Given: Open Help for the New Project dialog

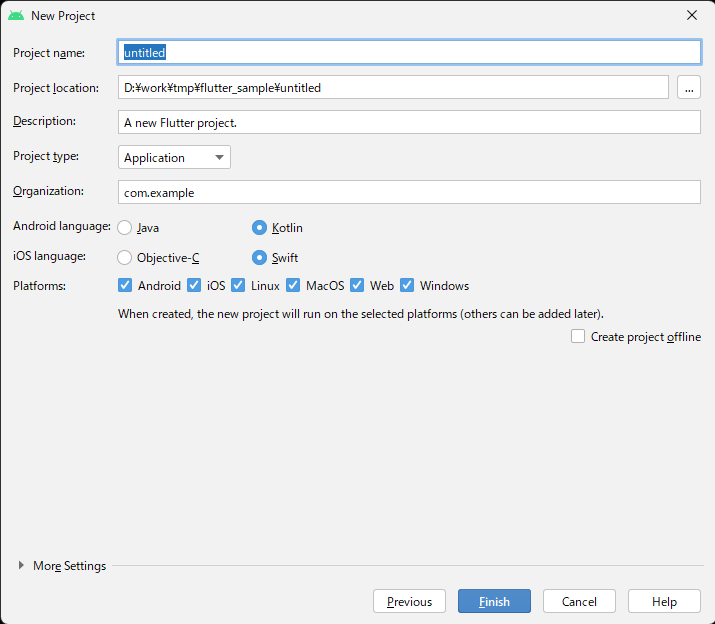Looking at the screenshot, I should tap(664, 601).
